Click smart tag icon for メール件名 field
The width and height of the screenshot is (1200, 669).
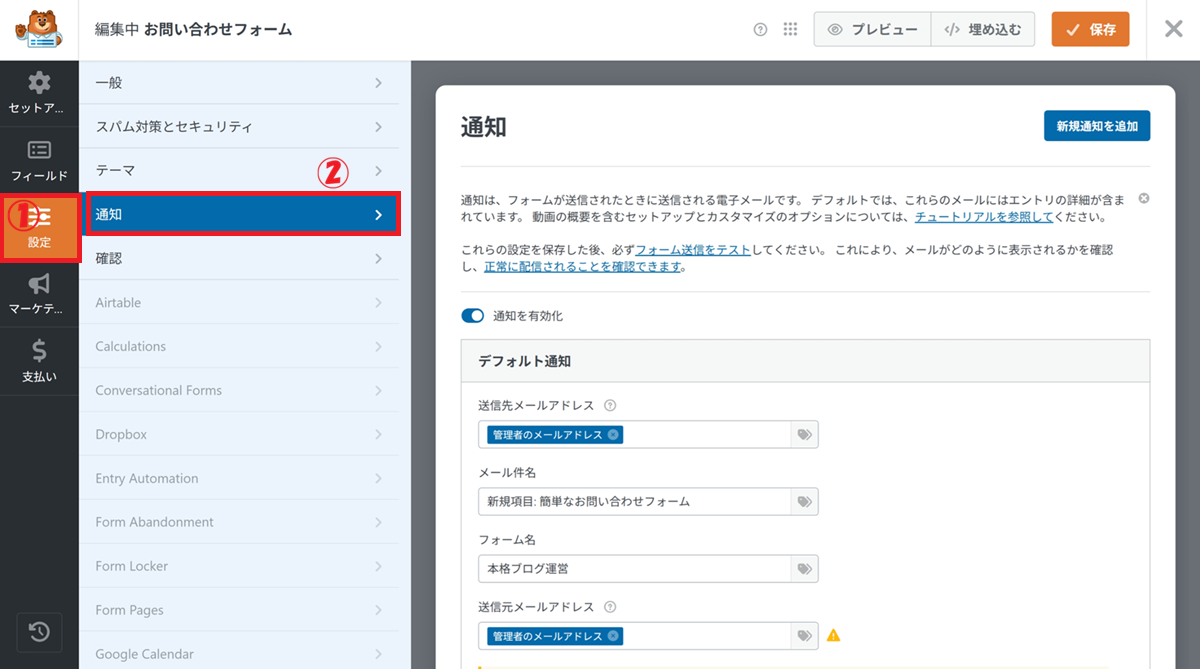click(x=804, y=502)
